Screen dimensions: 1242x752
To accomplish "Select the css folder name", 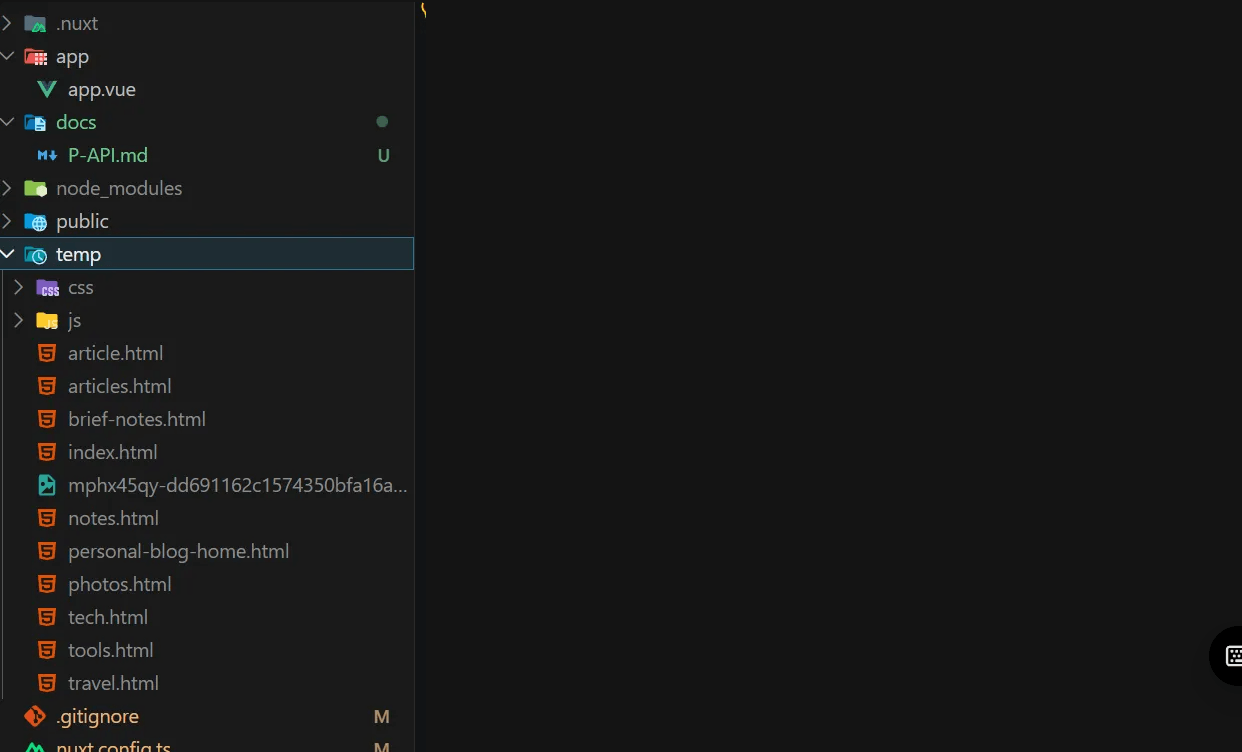I will pyautogui.click(x=81, y=287).
